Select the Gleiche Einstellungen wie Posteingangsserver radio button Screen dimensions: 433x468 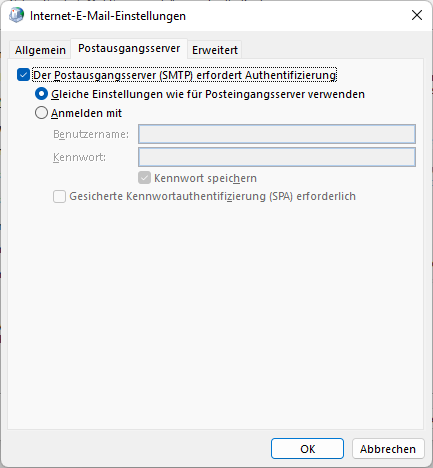[41, 94]
